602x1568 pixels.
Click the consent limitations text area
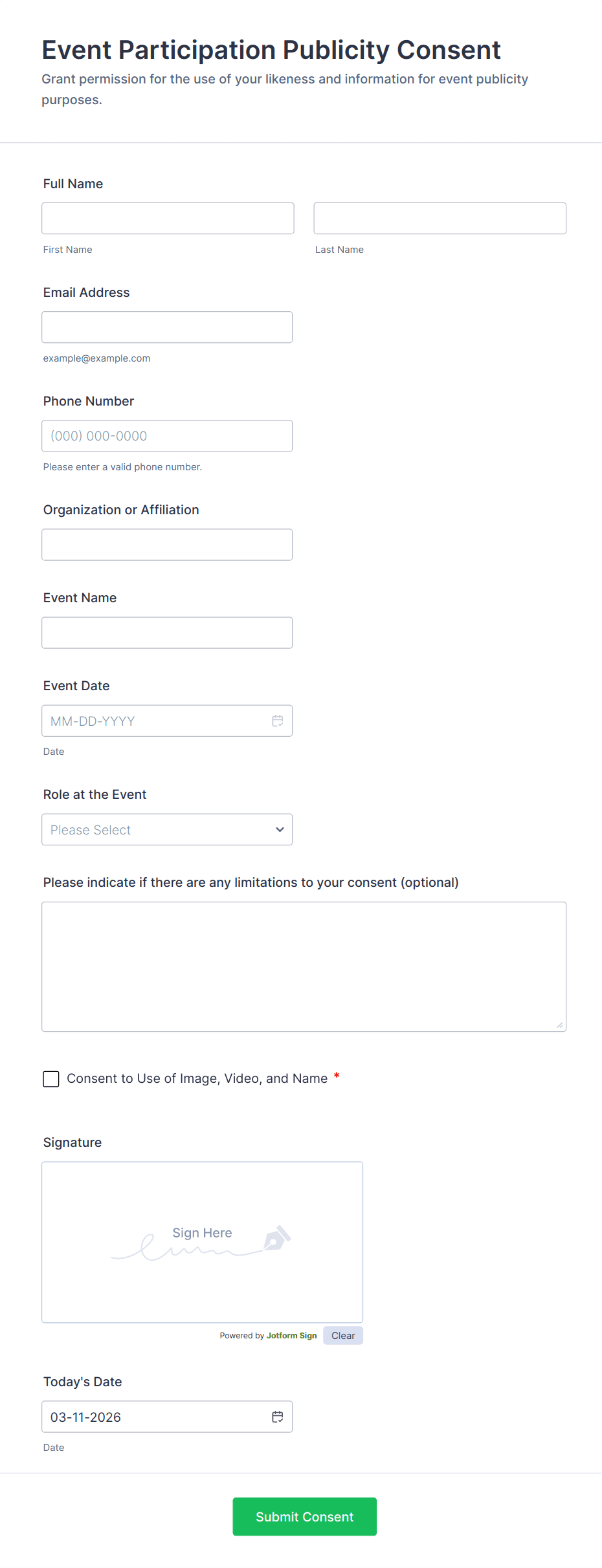(x=304, y=966)
